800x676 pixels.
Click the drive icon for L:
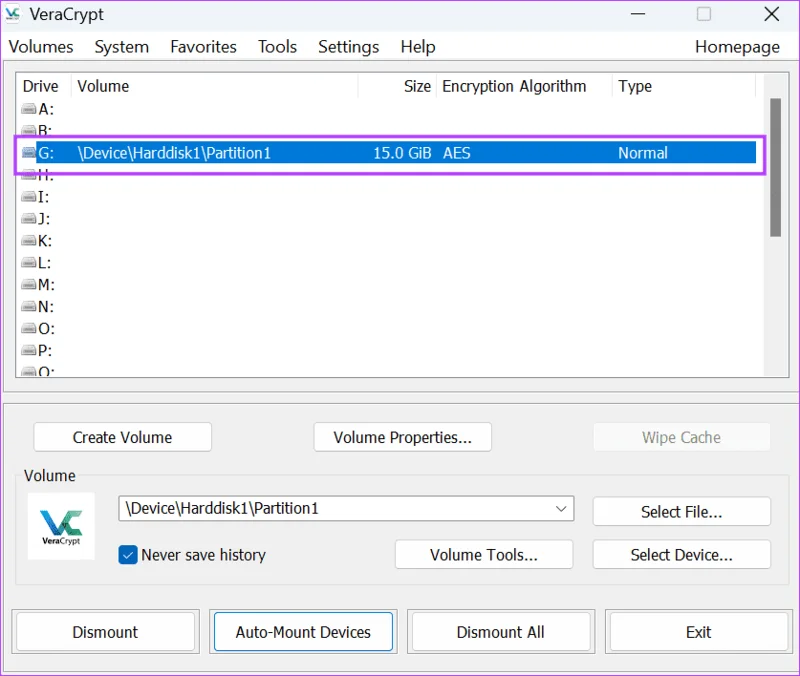point(29,262)
